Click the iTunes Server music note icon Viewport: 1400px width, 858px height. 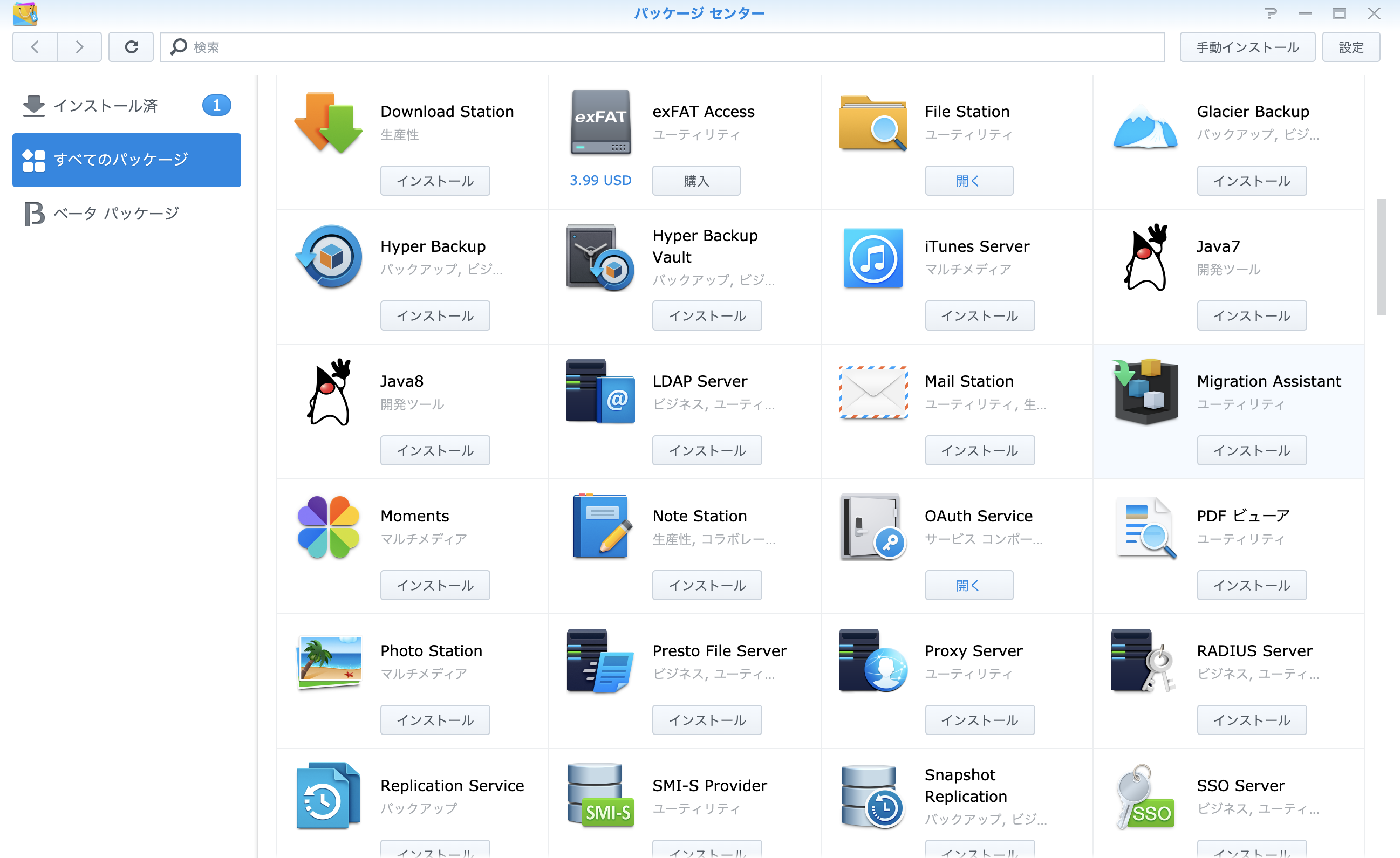(873, 258)
